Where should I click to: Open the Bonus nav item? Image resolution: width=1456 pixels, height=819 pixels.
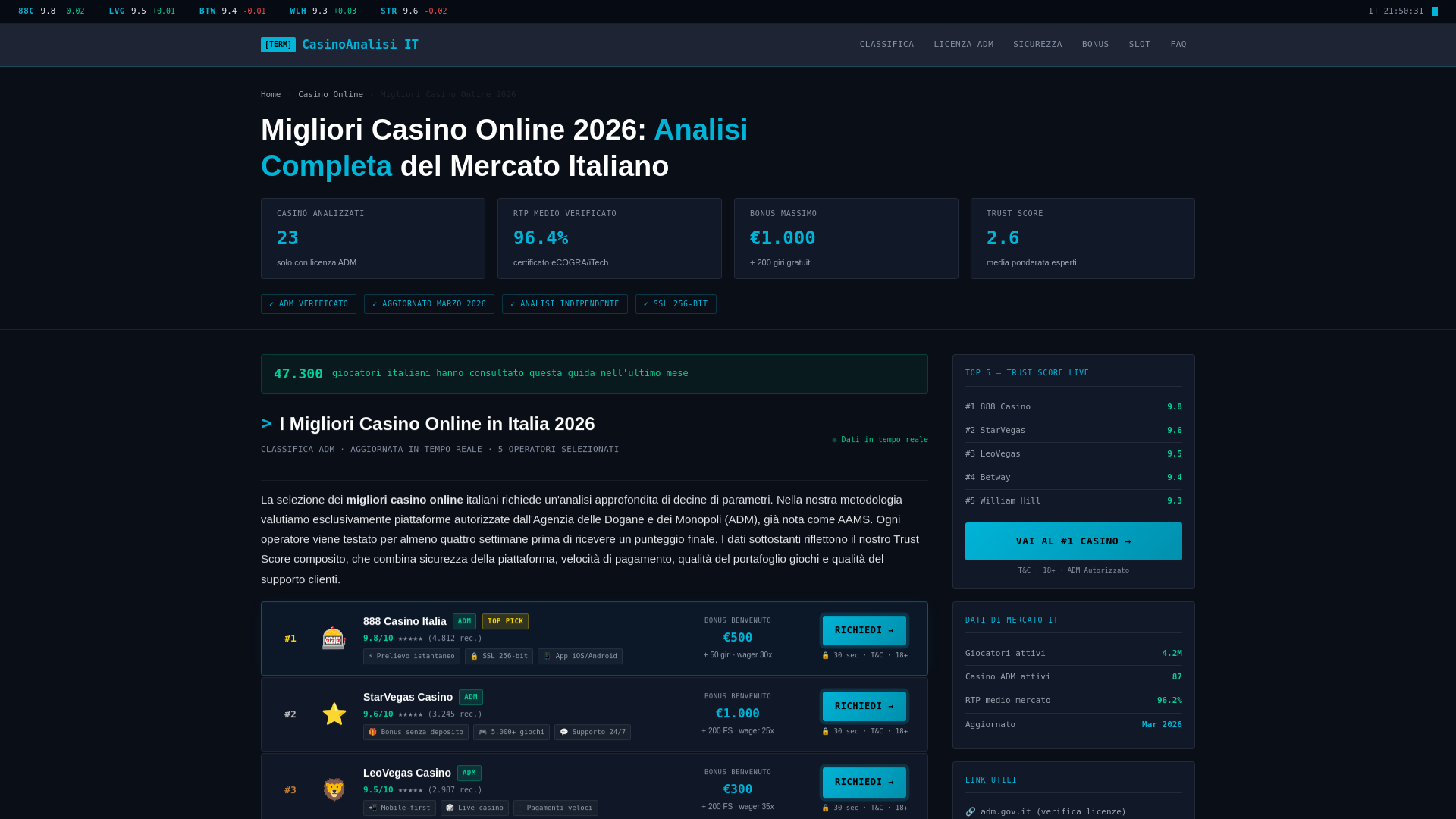coord(1095,45)
